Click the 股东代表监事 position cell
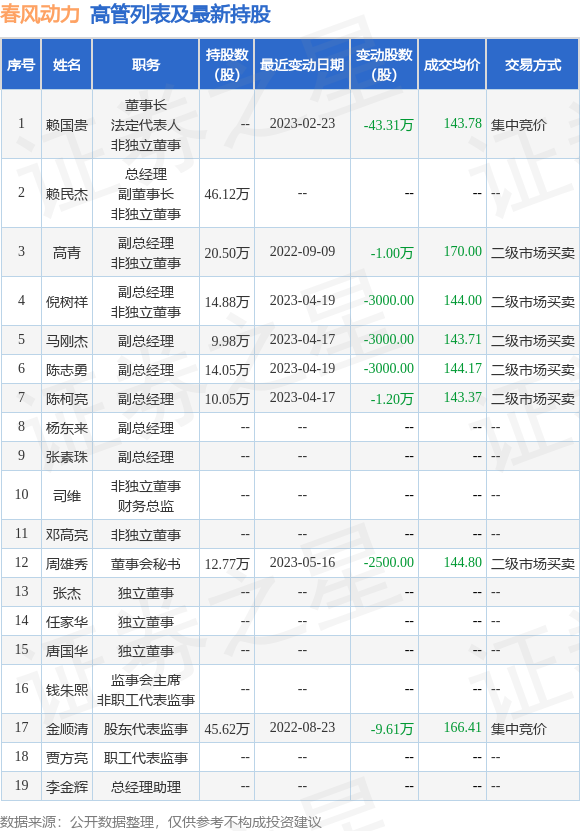The image size is (580, 831). (x=146, y=729)
